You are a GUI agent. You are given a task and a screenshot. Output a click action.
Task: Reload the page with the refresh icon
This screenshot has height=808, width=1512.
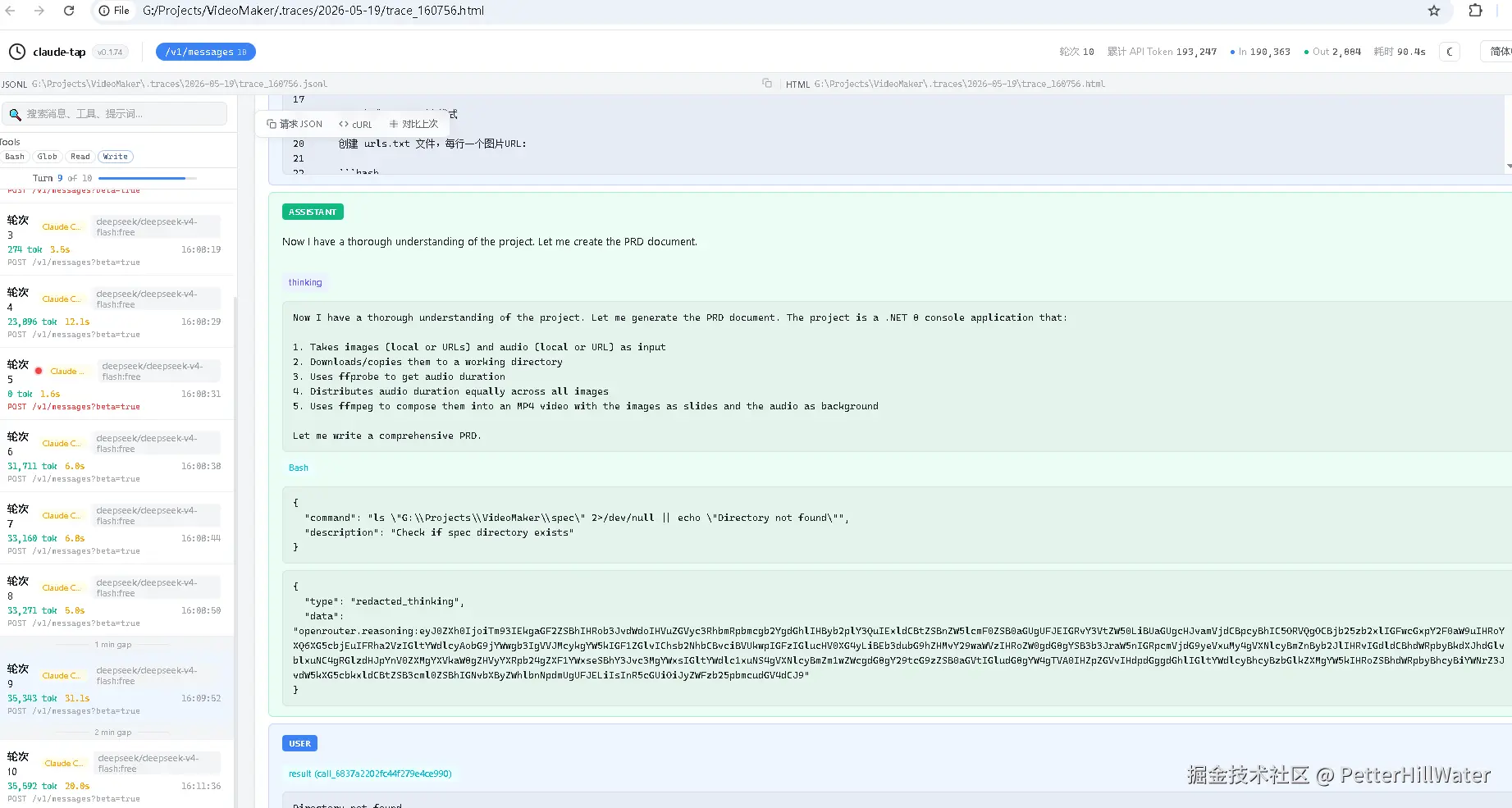tap(69, 11)
